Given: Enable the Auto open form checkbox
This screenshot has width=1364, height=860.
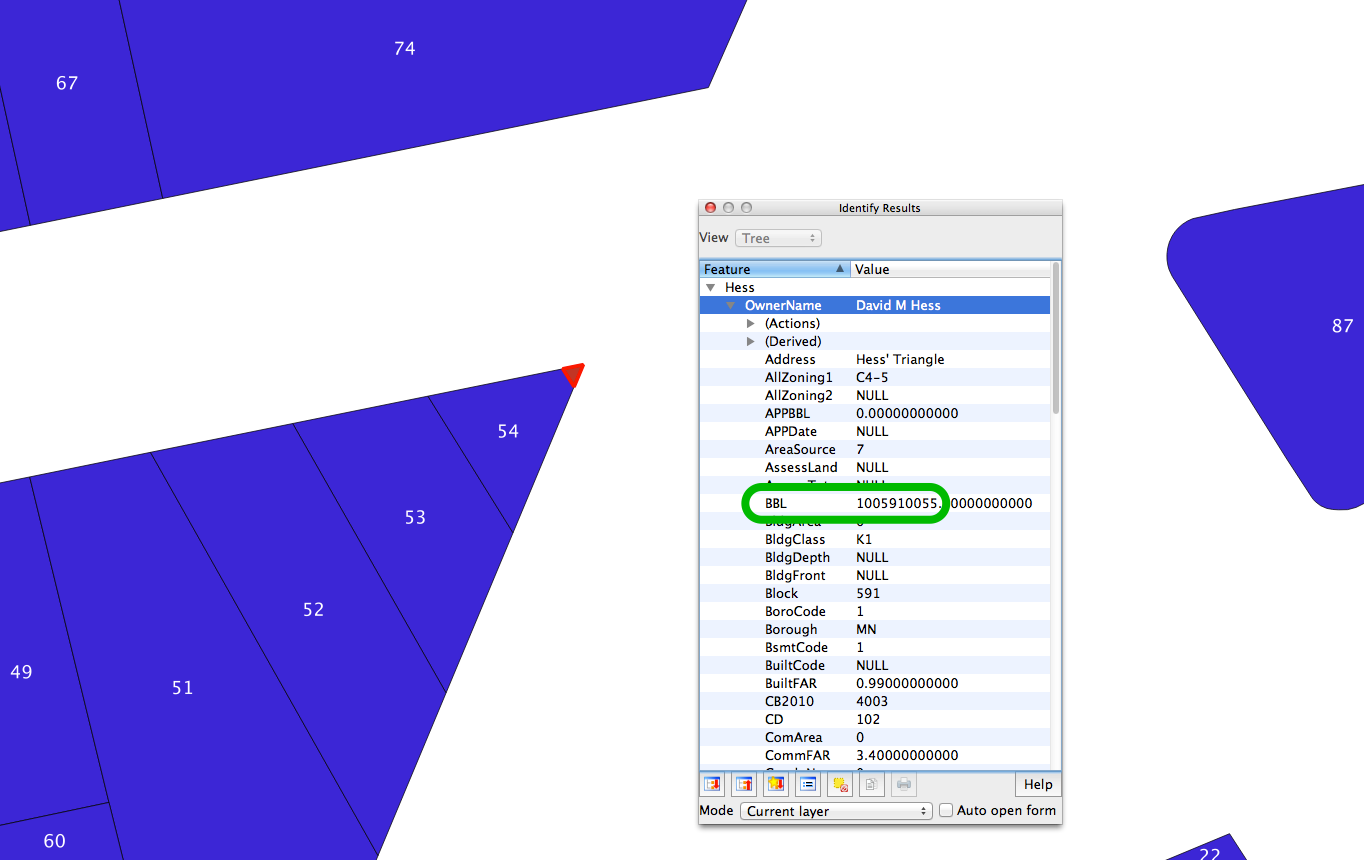Looking at the screenshot, I should click(946, 811).
